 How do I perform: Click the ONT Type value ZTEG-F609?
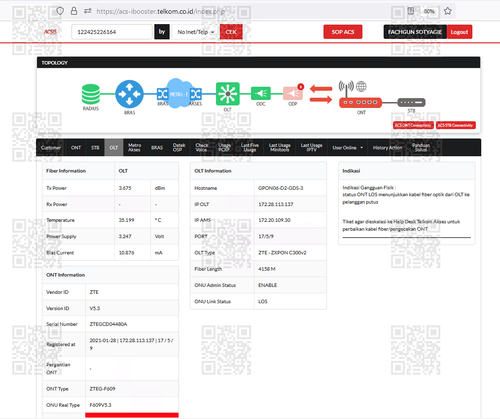[102, 389]
